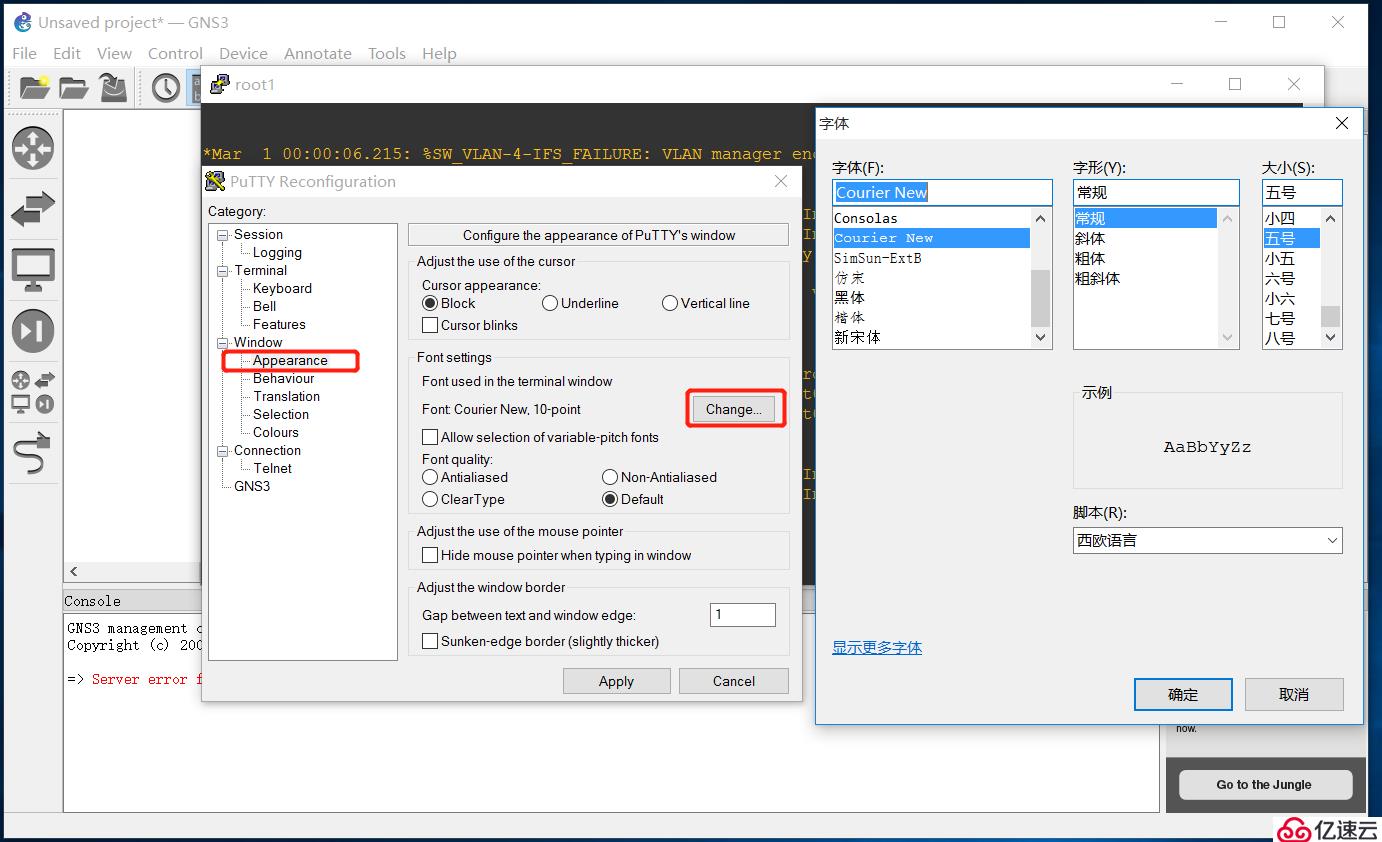Choose 小四 in font size list
The image size is (1382, 842).
point(1291,218)
